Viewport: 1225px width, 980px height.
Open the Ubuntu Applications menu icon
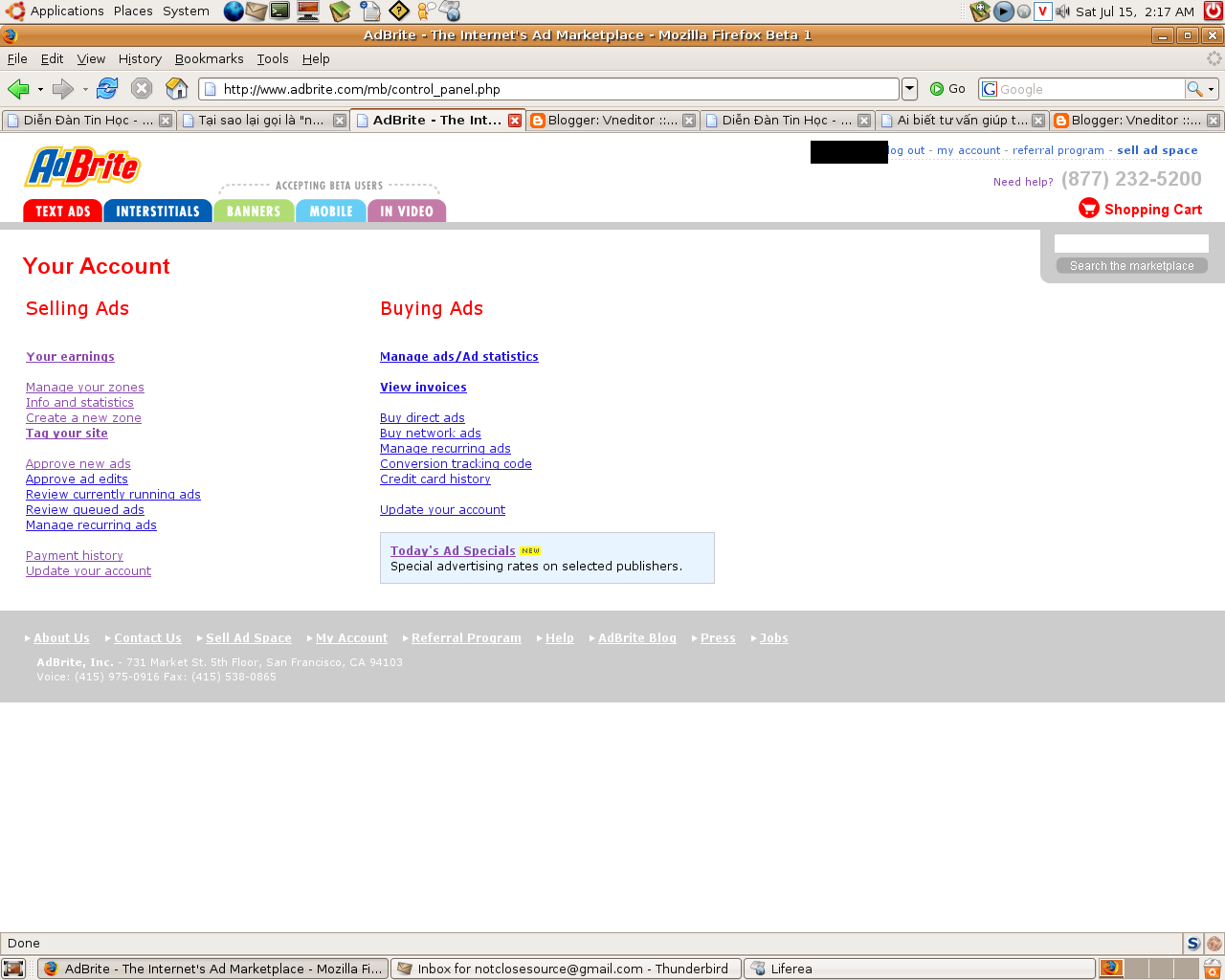(x=15, y=11)
